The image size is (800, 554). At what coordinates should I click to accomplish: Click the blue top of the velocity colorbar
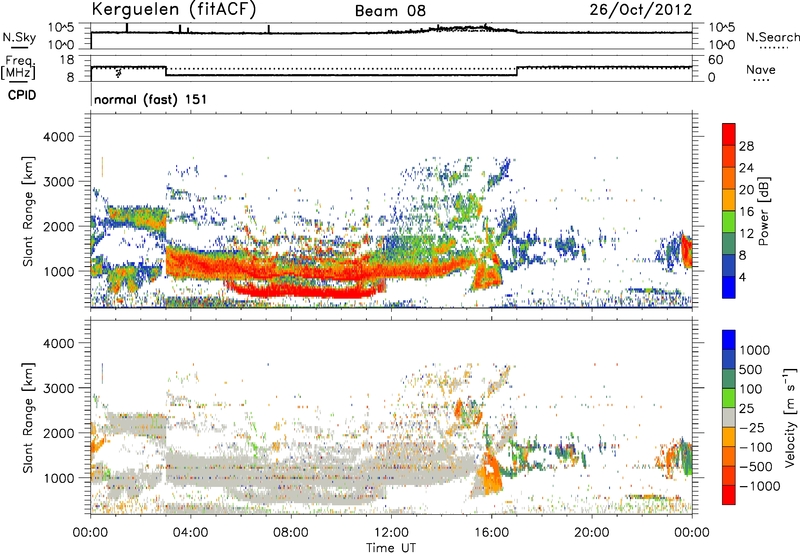729,340
